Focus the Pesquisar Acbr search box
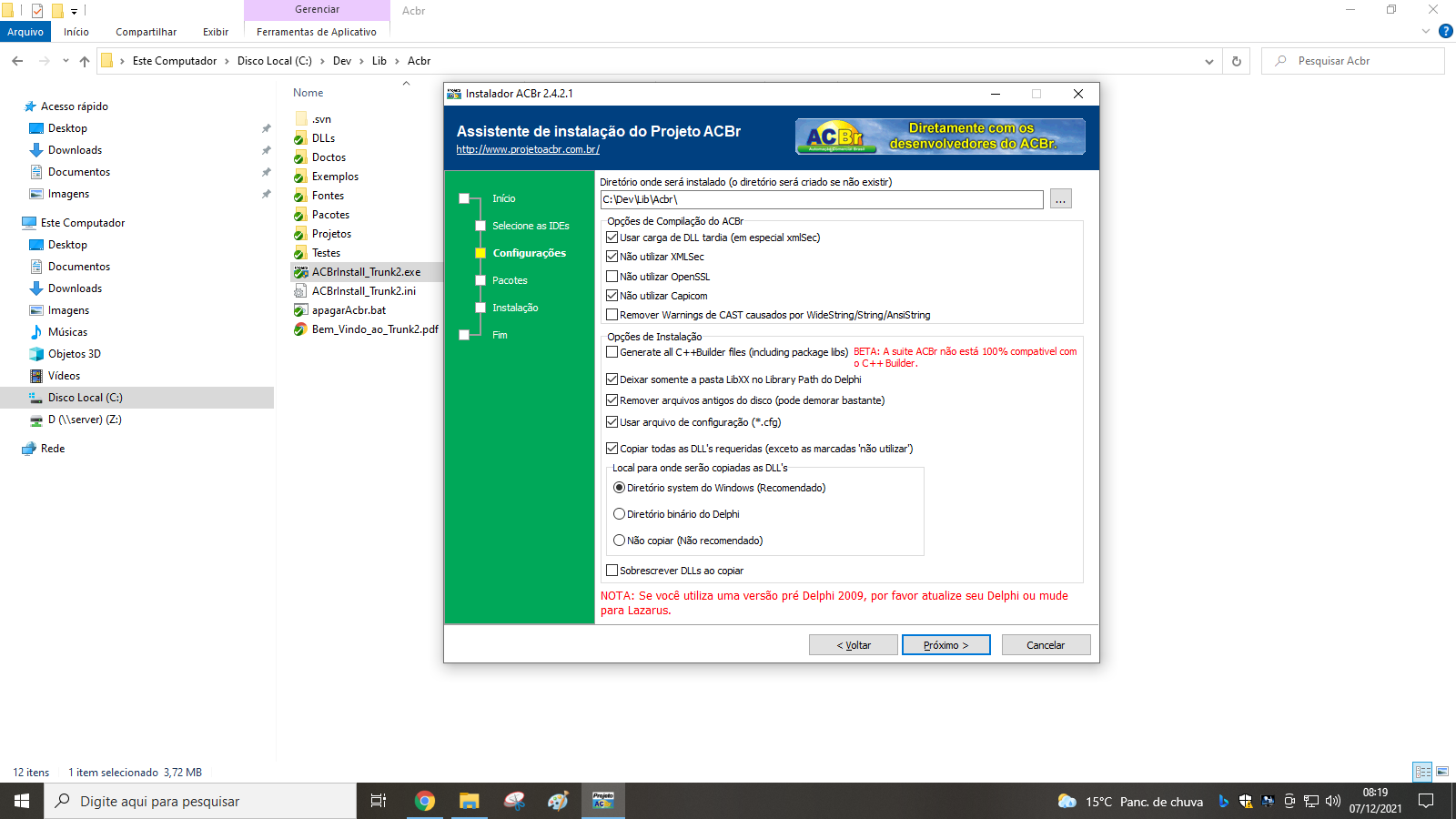This screenshot has height=819, width=1456. coord(1353,61)
